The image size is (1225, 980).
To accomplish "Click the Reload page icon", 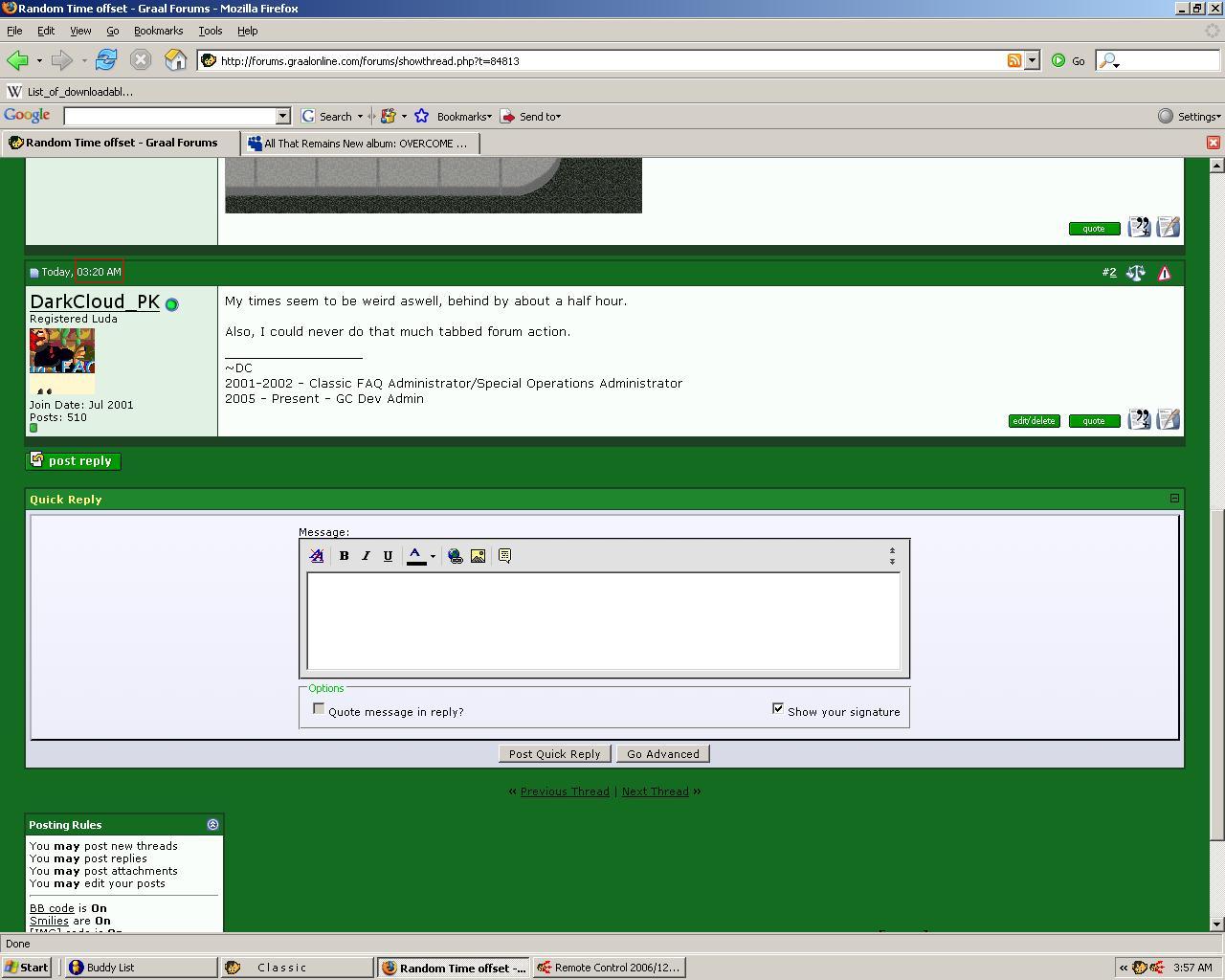I will (105, 60).
